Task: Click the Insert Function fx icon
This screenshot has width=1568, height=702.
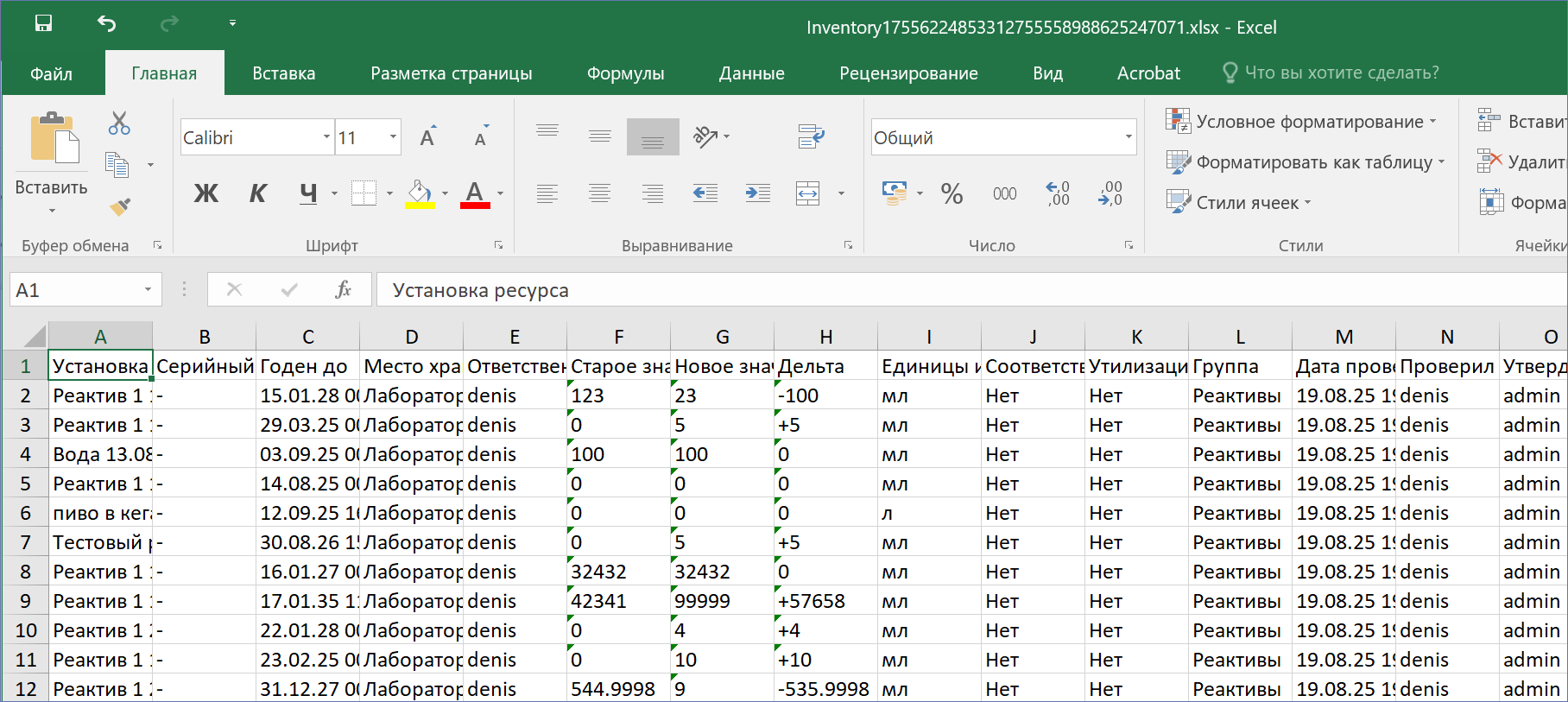Action: [343, 289]
